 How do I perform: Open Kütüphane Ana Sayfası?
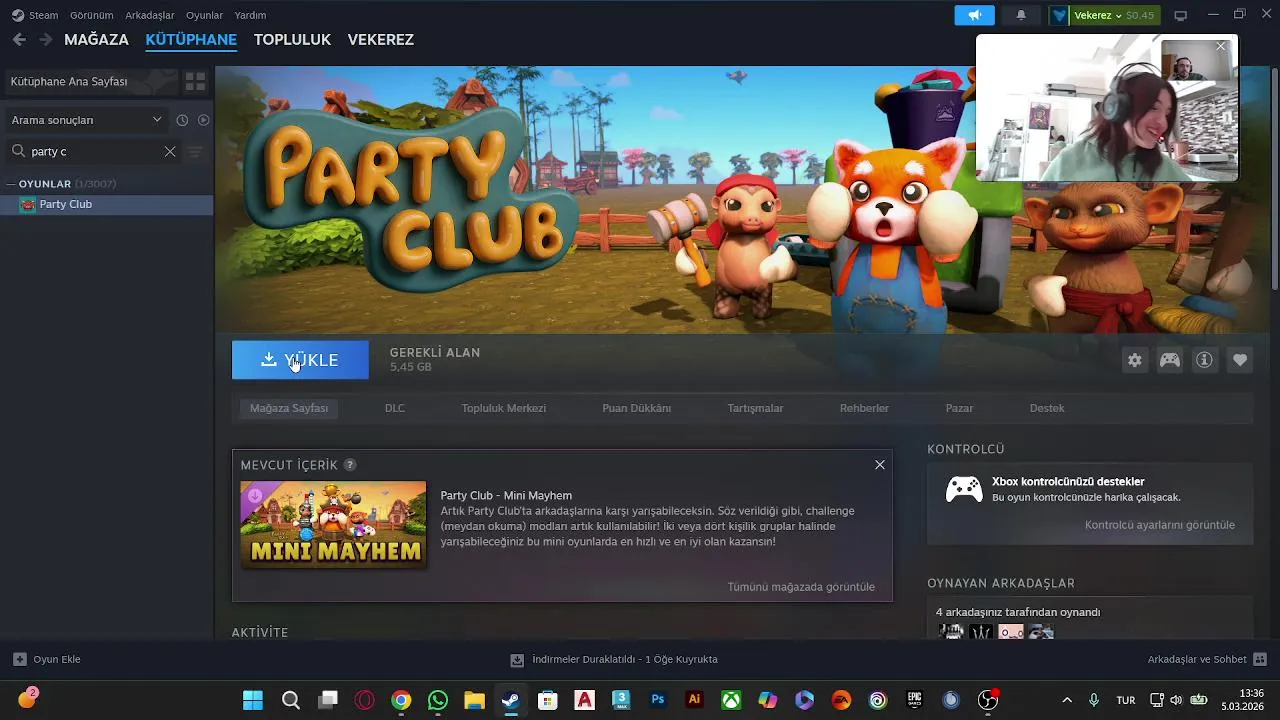pyautogui.click(x=91, y=82)
